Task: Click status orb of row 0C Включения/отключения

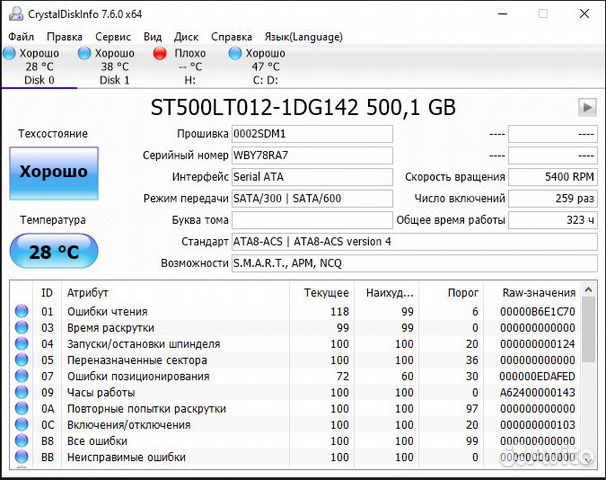Action: coord(22,425)
